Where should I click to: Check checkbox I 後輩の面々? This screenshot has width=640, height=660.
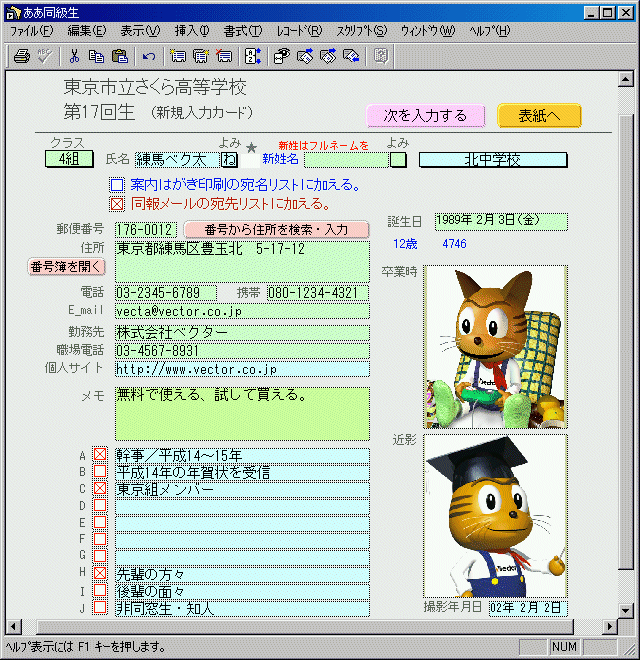click(x=100, y=590)
